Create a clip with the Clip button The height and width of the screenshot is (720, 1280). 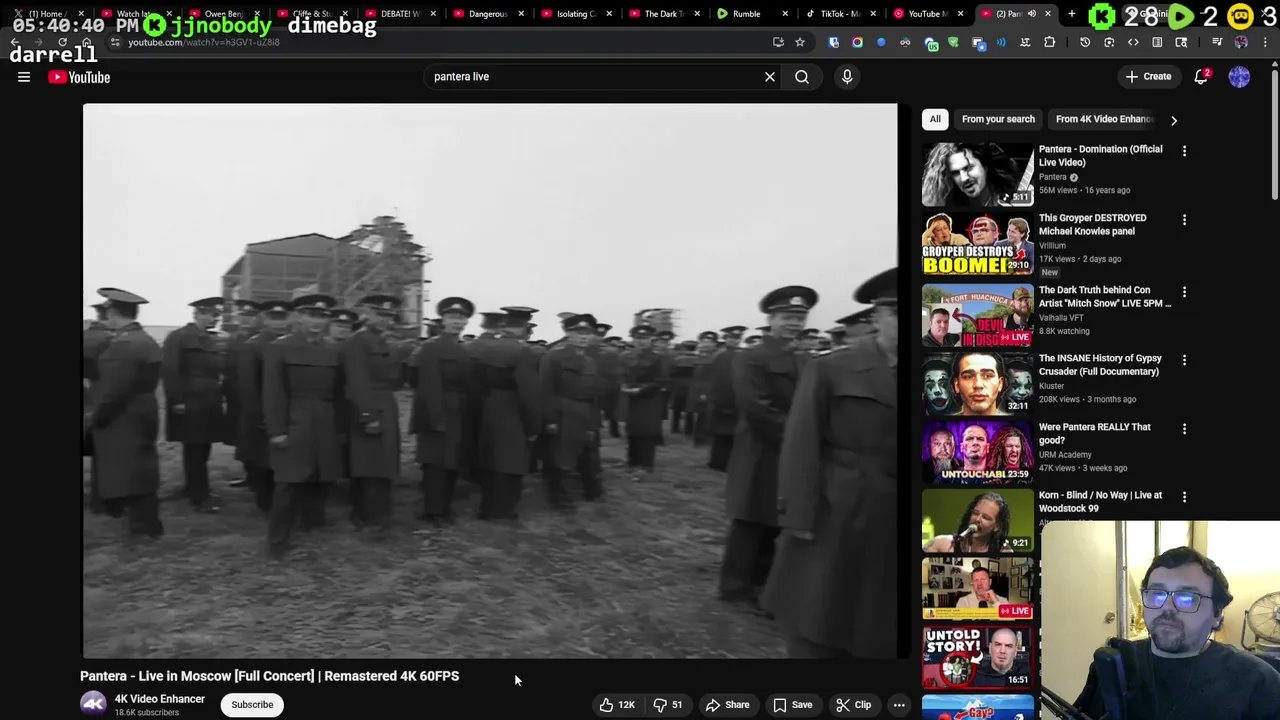853,705
